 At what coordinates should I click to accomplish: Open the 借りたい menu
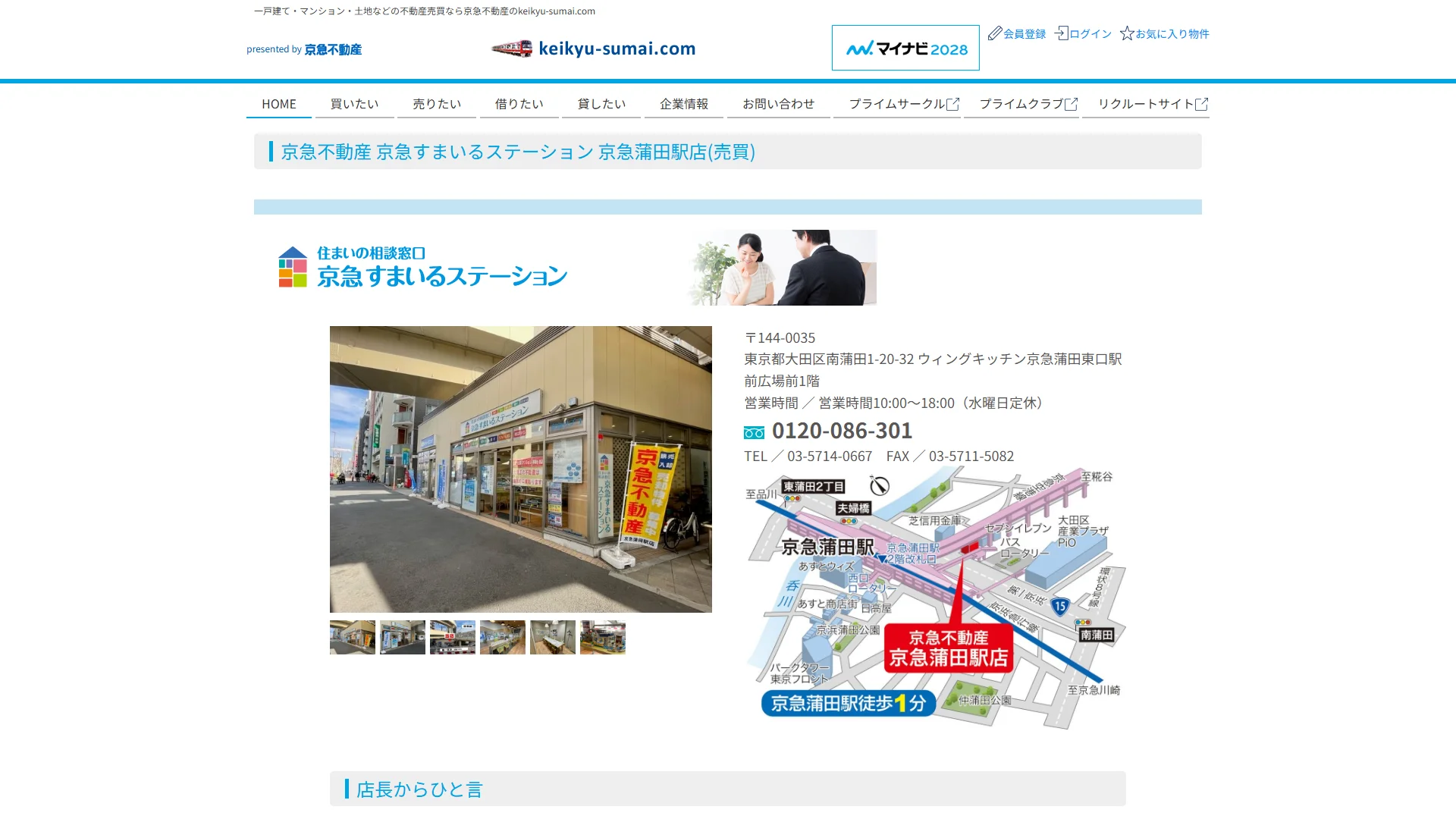[x=519, y=104]
